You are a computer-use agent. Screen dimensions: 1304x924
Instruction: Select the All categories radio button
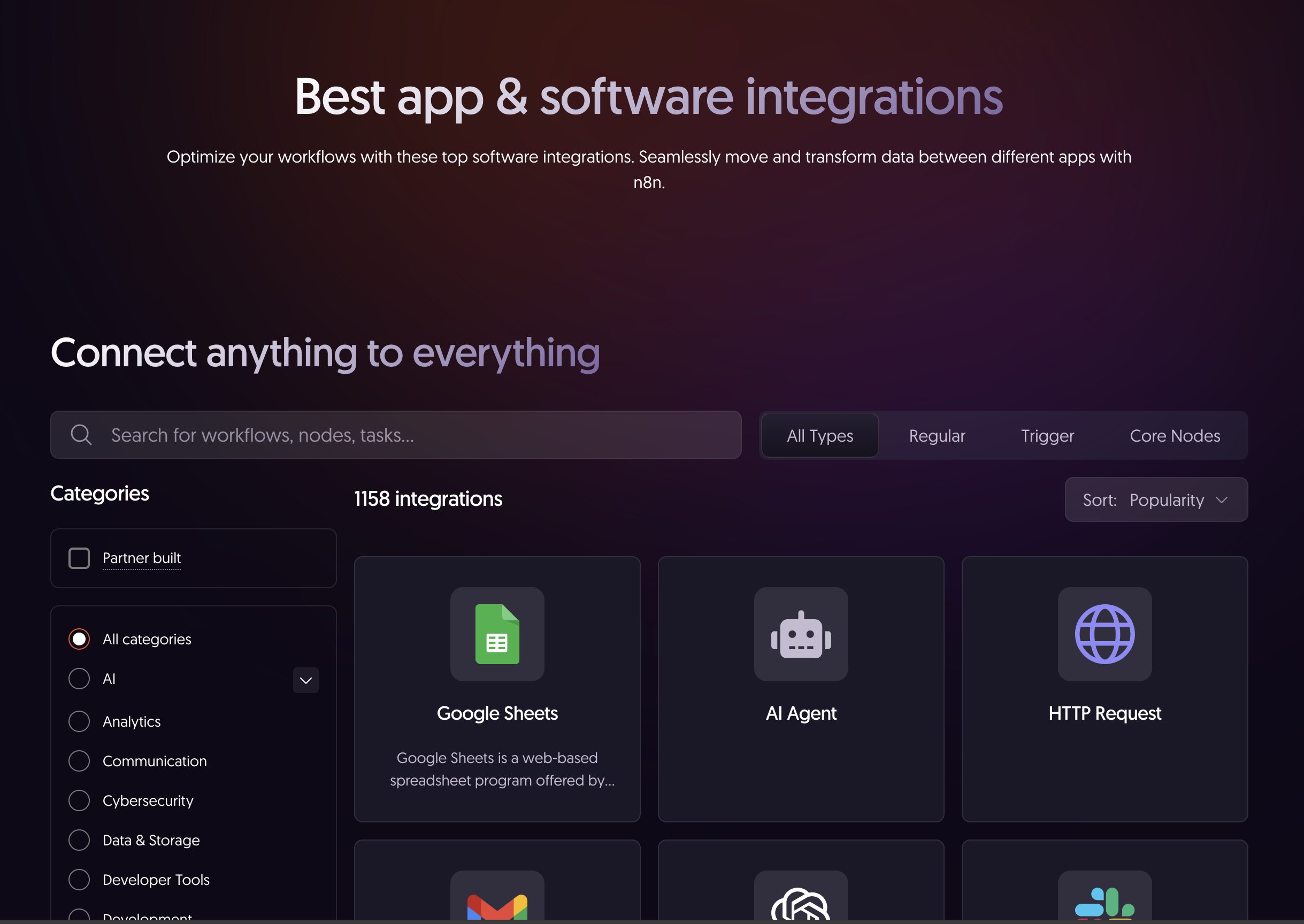[x=79, y=639]
